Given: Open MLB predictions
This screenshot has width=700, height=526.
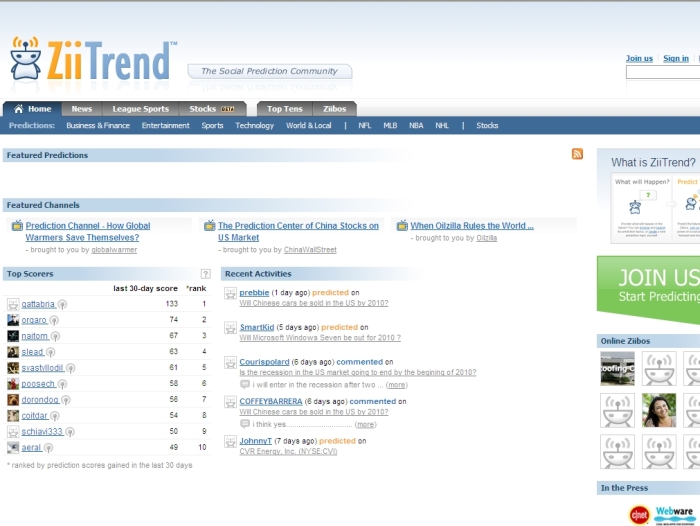Looking at the screenshot, I should pyautogui.click(x=390, y=125).
